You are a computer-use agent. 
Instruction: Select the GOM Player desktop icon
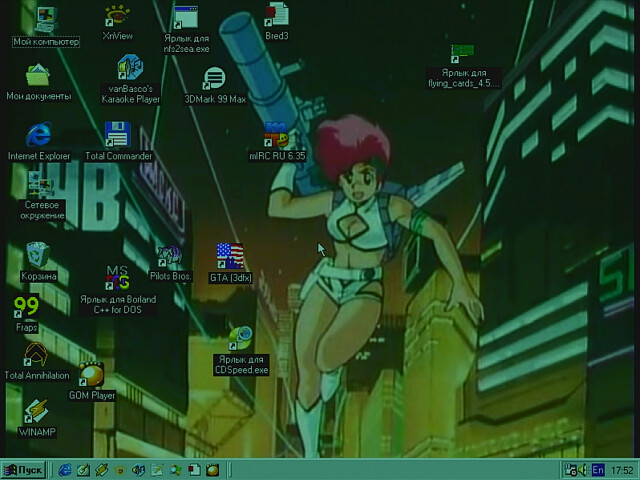point(91,374)
